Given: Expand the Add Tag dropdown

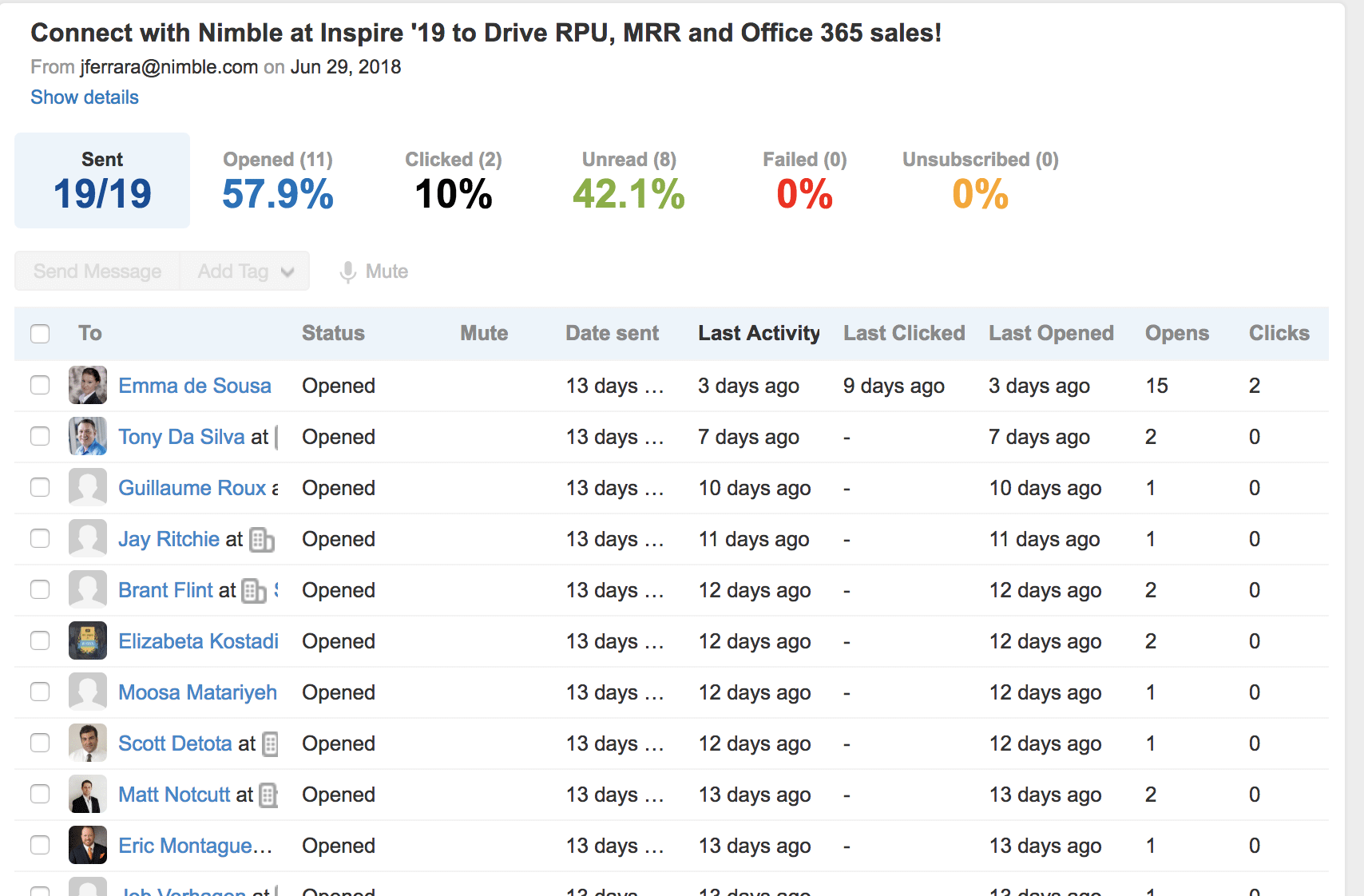Looking at the screenshot, I should [244, 272].
